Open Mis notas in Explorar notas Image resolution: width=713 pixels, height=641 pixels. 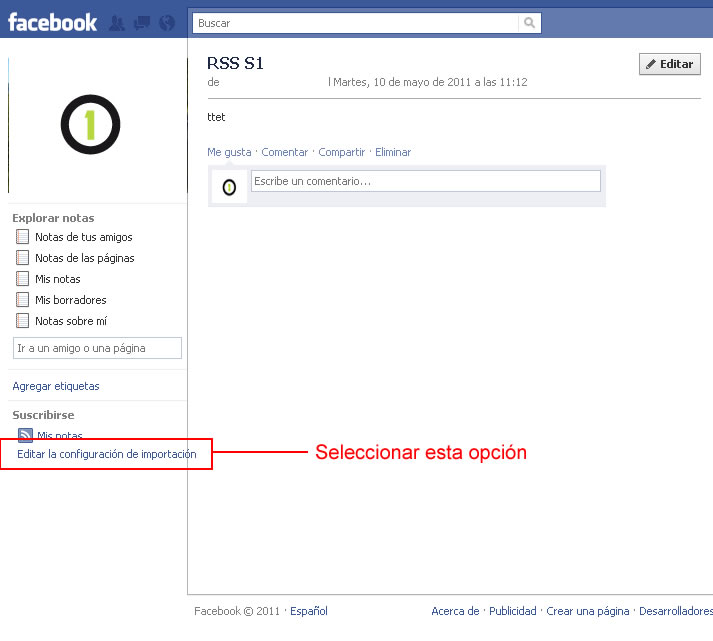point(58,279)
